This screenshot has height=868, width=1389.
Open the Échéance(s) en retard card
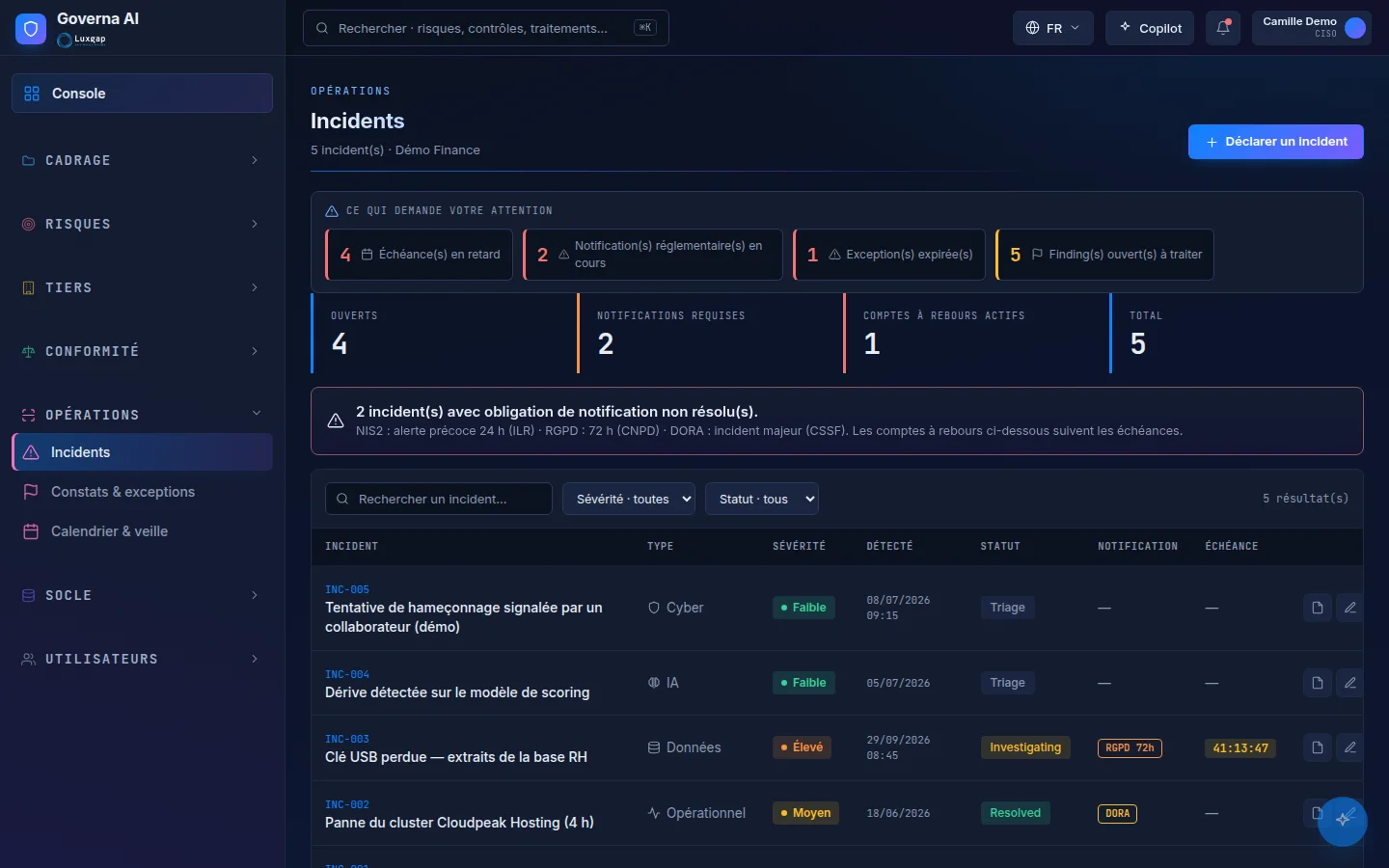pyautogui.click(x=420, y=255)
